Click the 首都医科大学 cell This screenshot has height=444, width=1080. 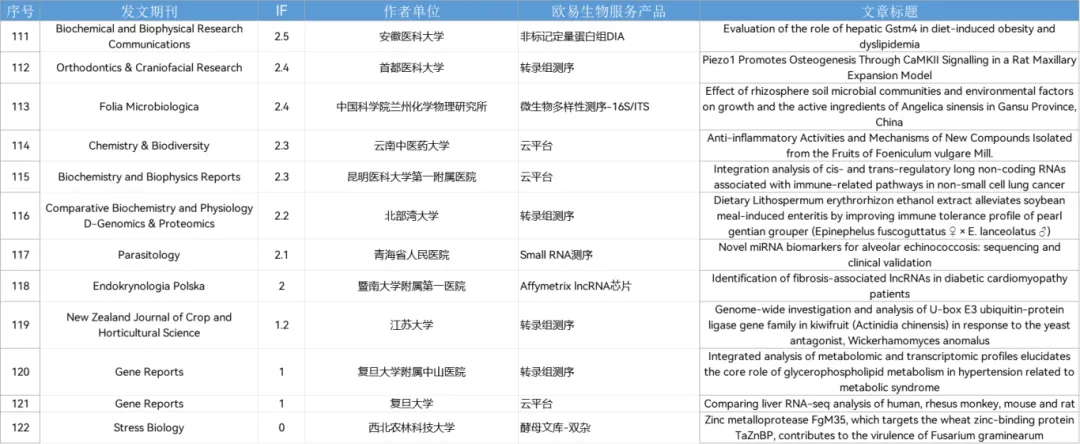click(x=411, y=67)
